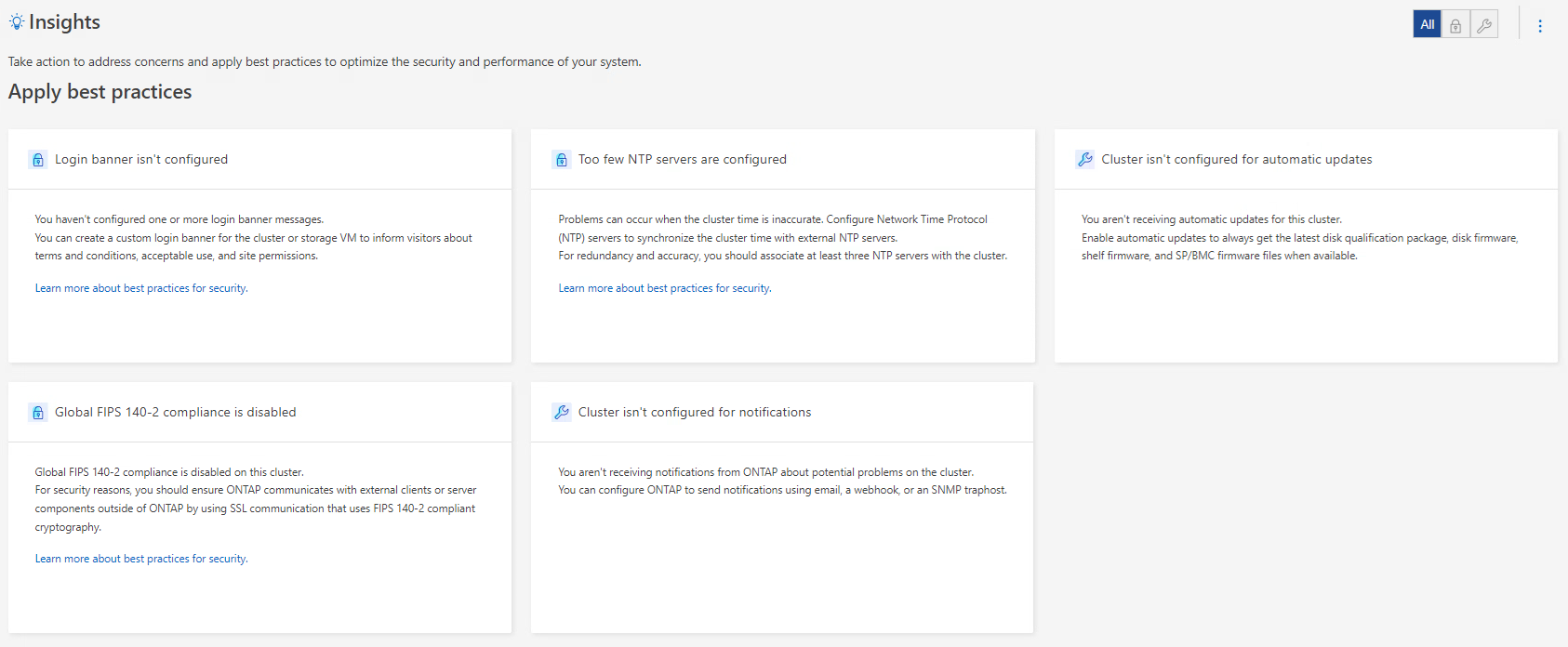This screenshot has width=1568, height=647.
Task: Click lock icon on NTP servers card
Action: coord(562,160)
